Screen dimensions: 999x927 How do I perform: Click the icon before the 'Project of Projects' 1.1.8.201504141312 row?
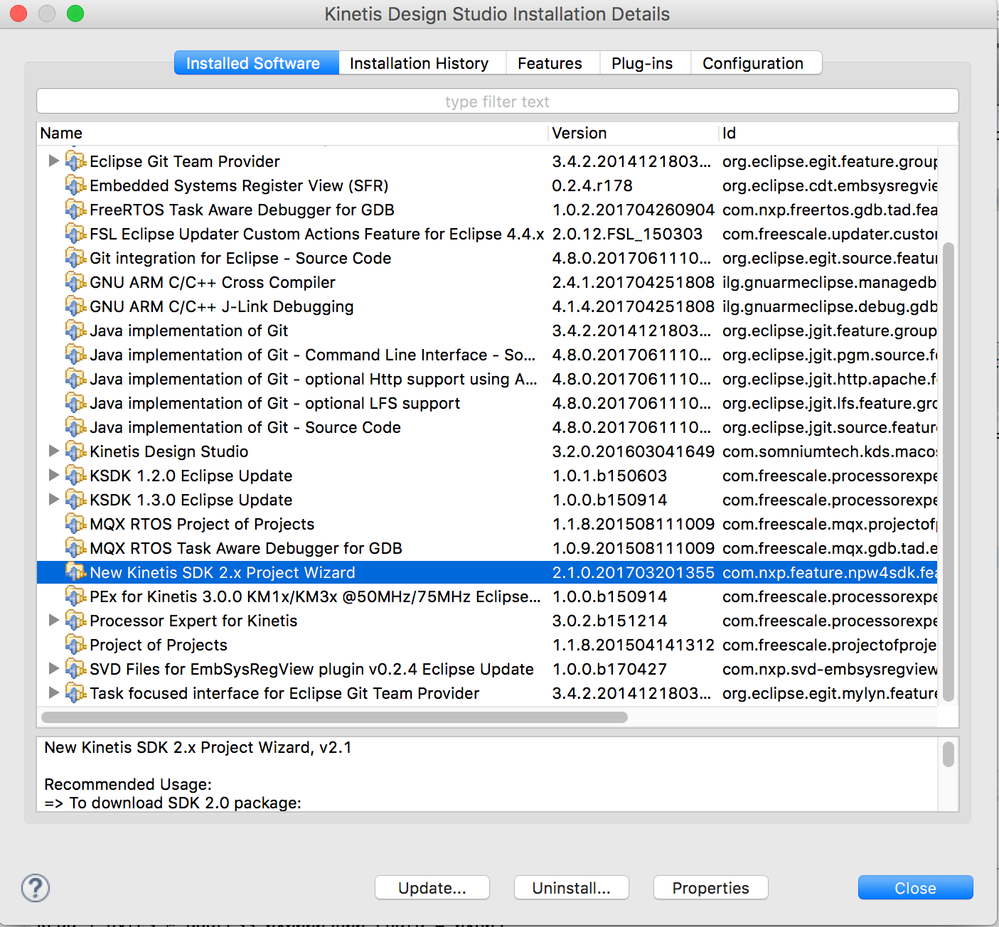tap(75, 645)
